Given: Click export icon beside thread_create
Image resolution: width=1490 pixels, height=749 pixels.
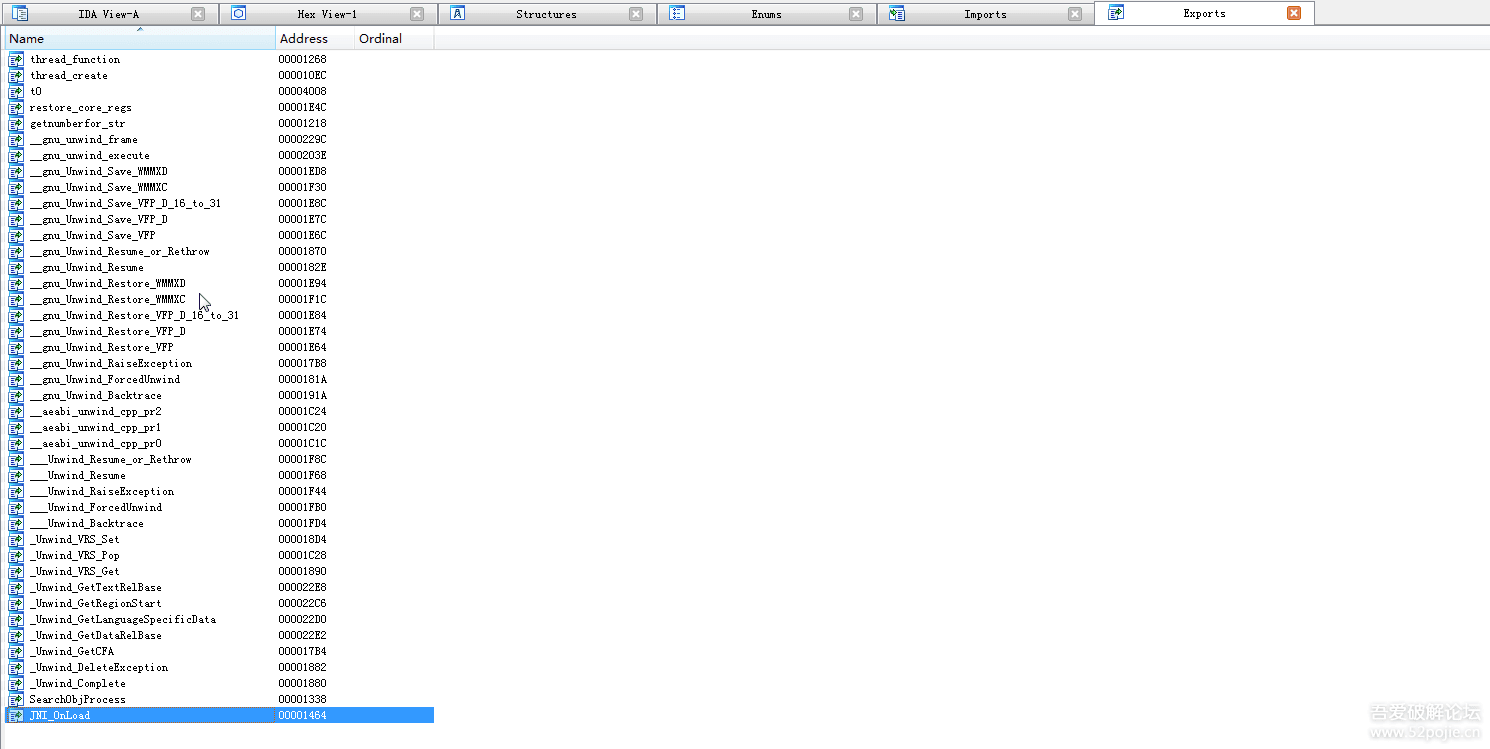Looking at the screenshot, I should [x=16, y=76].
